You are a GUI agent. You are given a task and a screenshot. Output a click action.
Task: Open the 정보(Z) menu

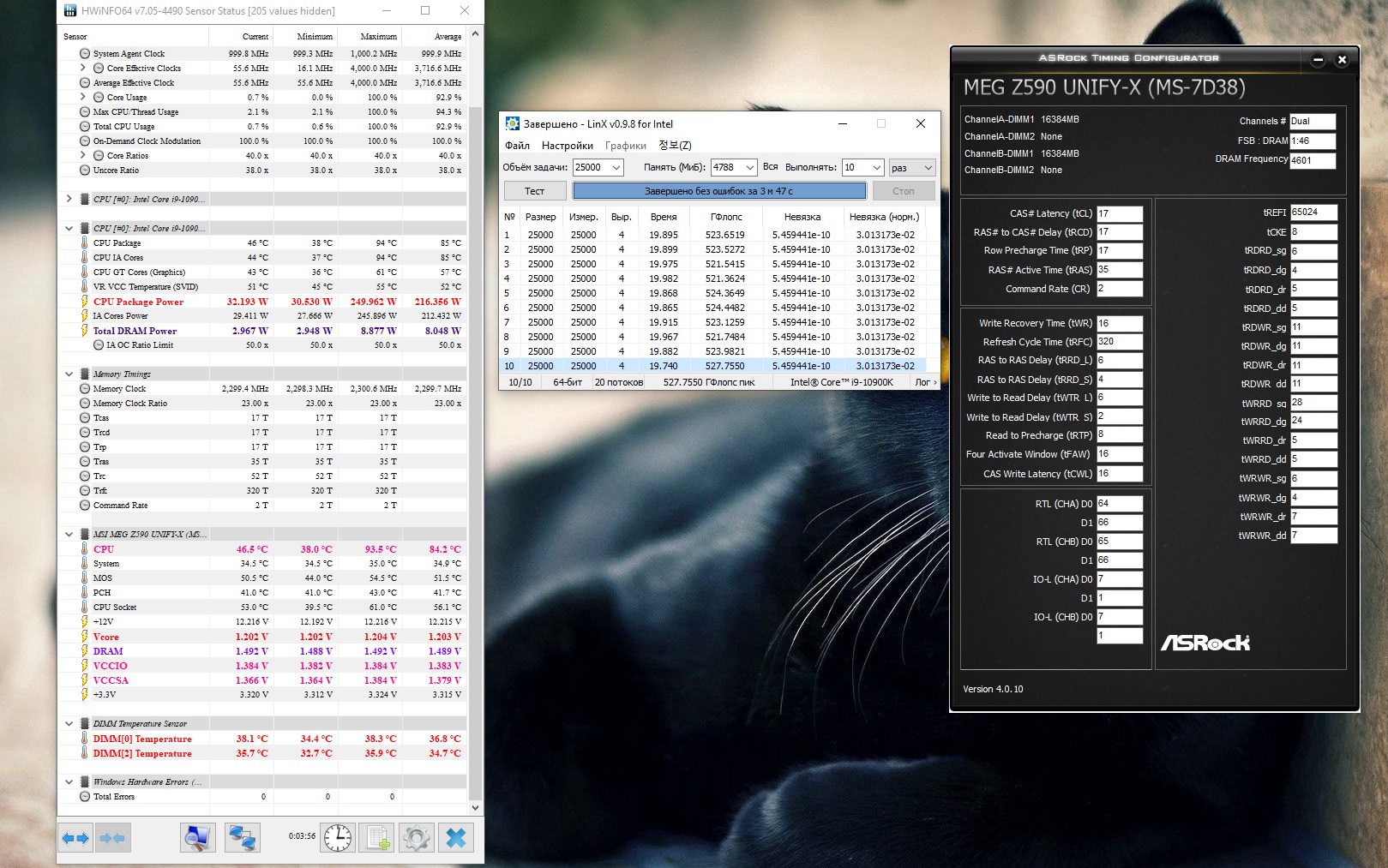675,146
